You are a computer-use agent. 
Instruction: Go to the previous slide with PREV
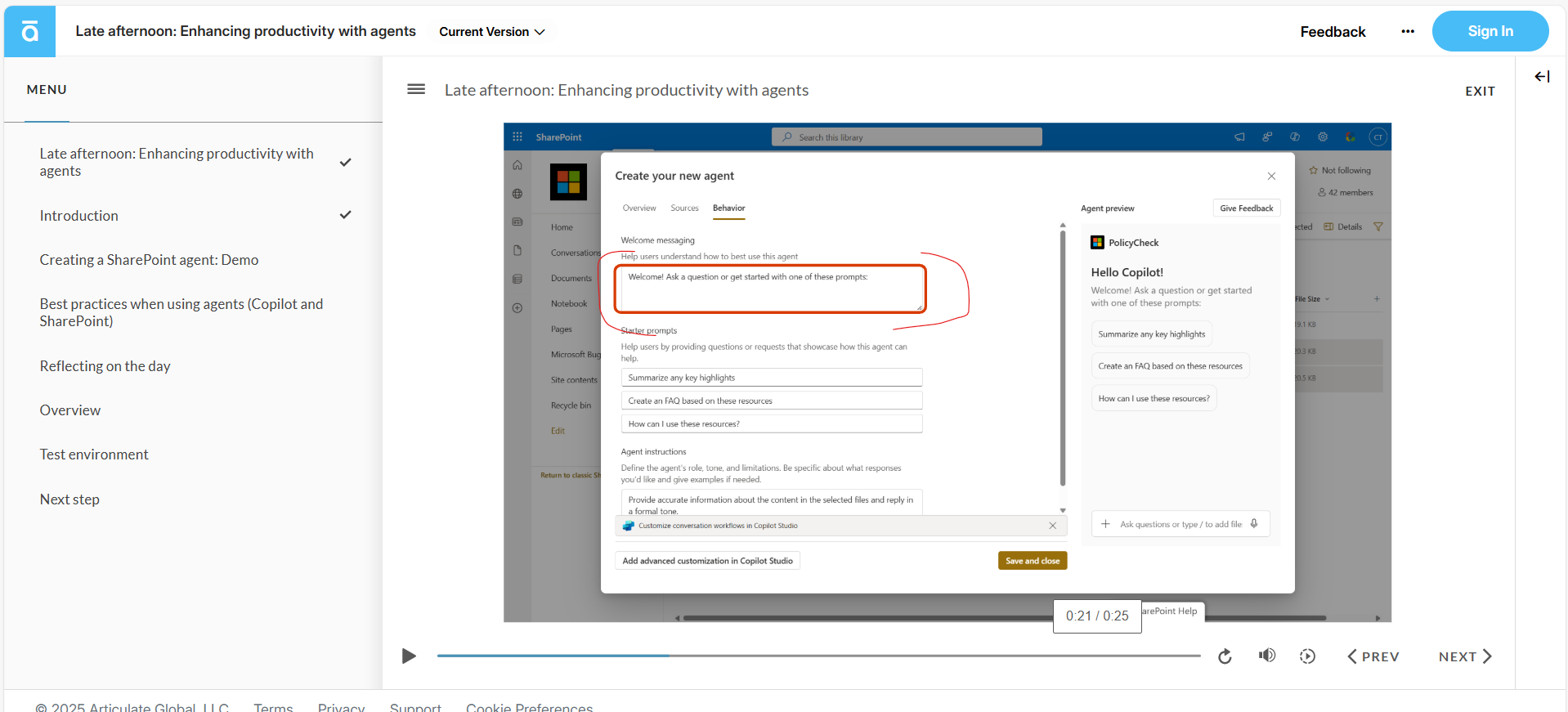[1373, 656]
